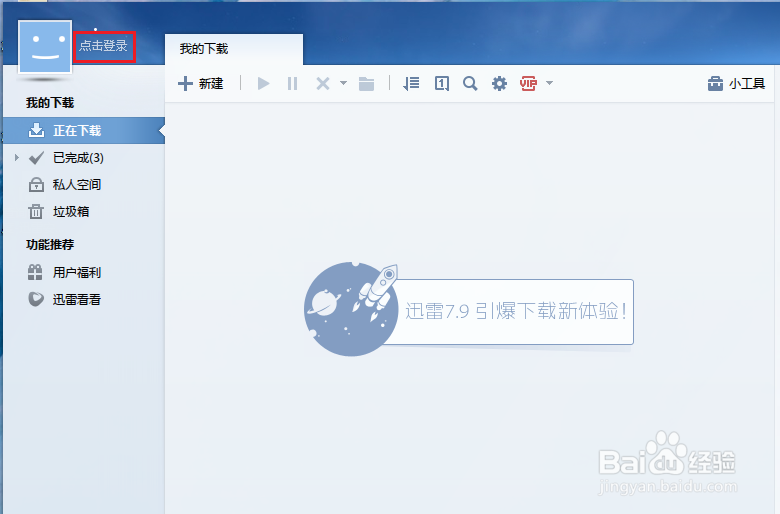Screen dimensions: 780x514
Task: Click the 新建 new task button
Action: click(200, 84)
